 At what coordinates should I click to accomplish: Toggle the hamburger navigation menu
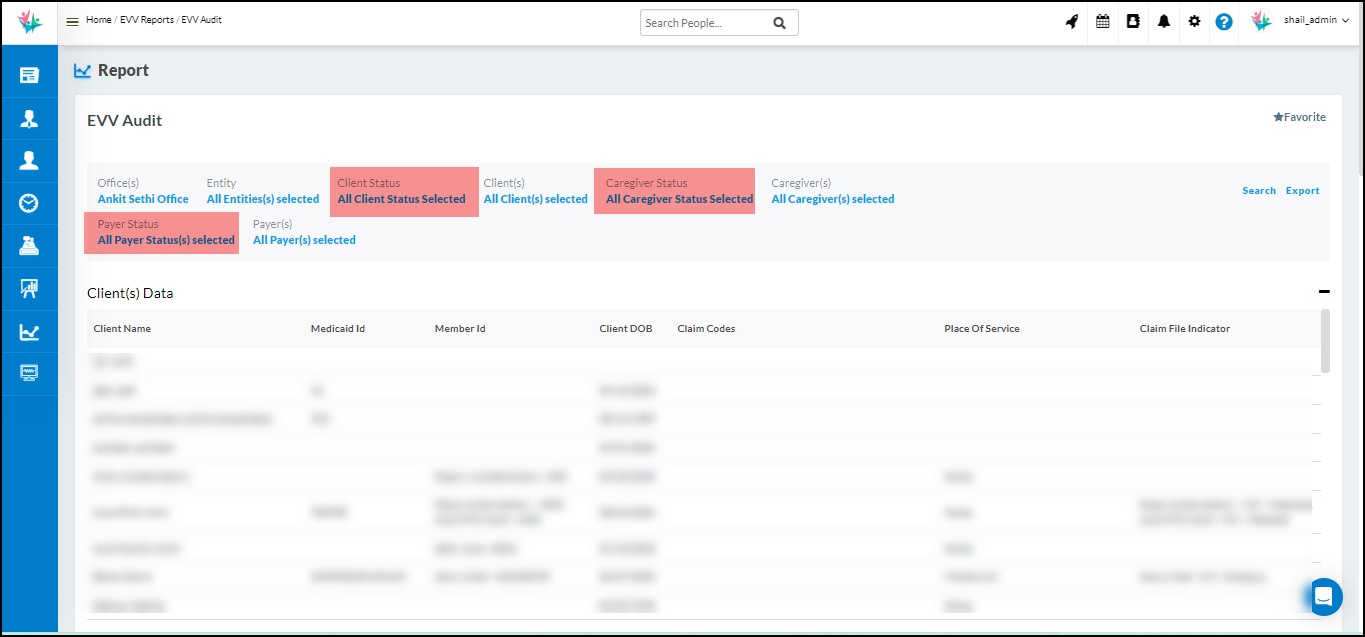tap(72, 21)
